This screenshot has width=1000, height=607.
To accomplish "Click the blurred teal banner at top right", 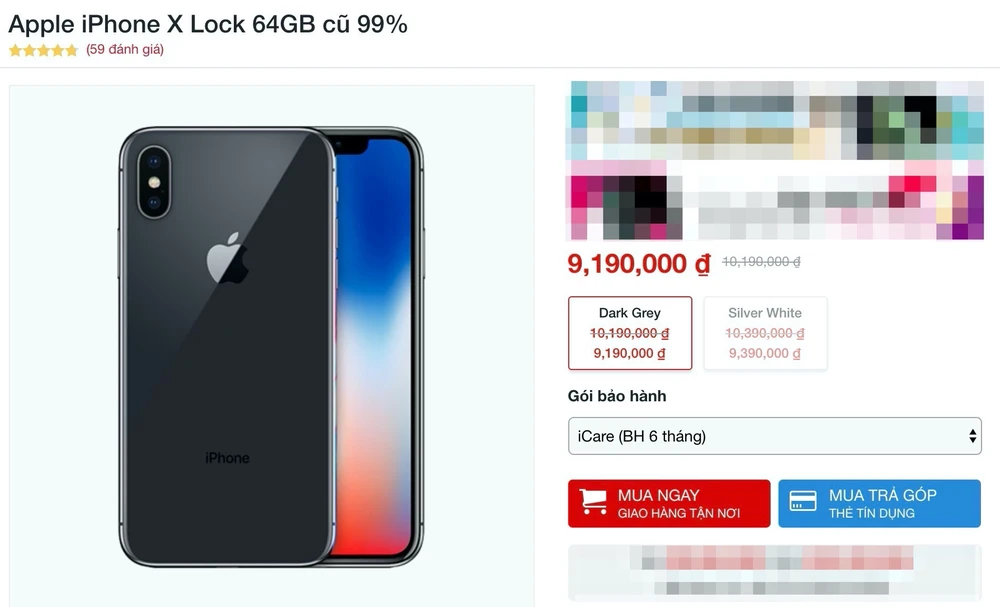I will [775, 120].
